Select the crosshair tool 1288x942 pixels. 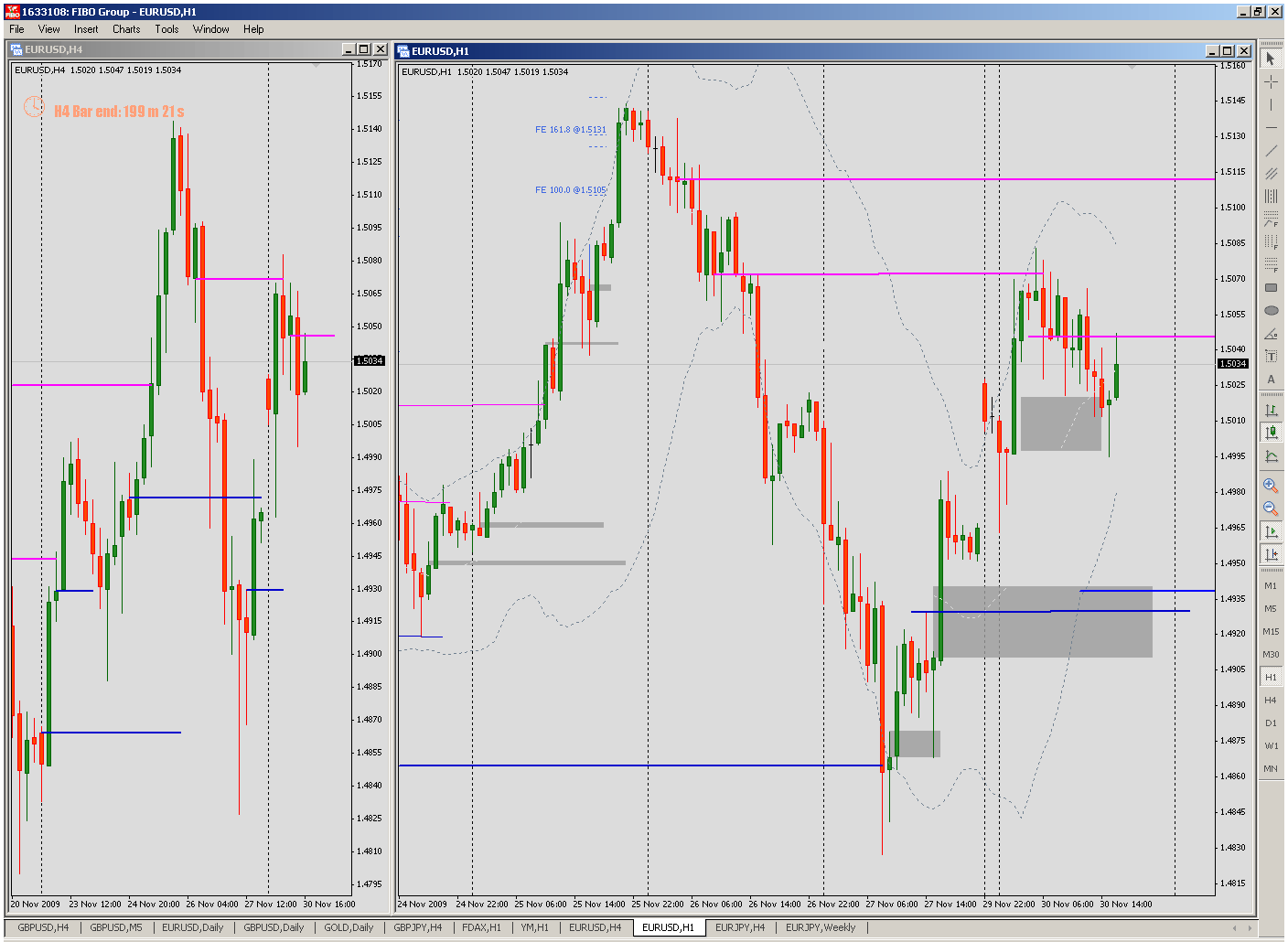(x=1272, y=81)
